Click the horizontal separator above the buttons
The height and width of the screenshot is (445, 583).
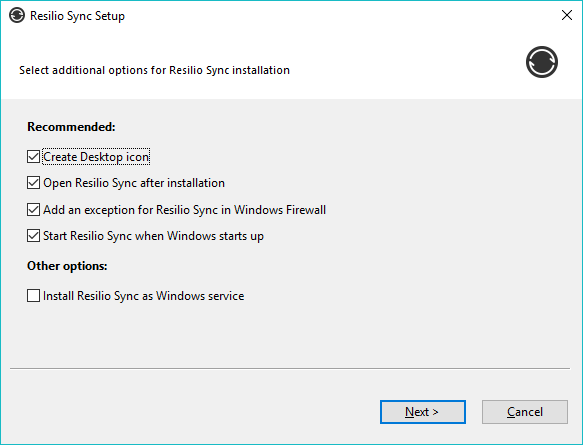[290, 369]
